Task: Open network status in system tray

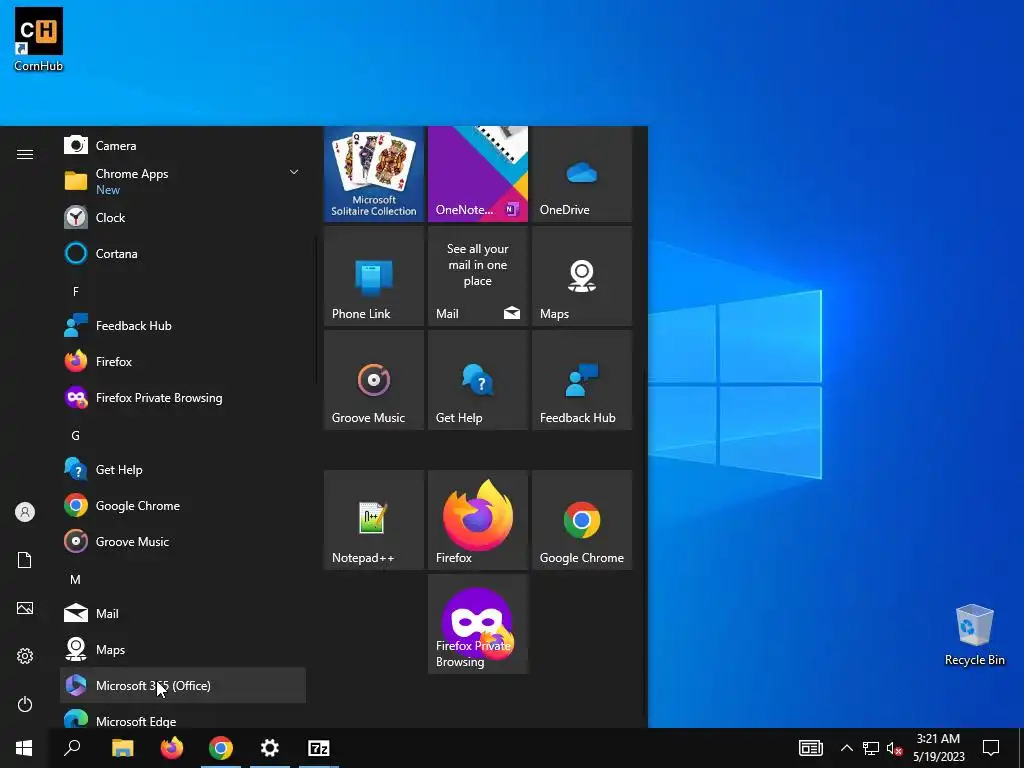Action: [871, 748]
